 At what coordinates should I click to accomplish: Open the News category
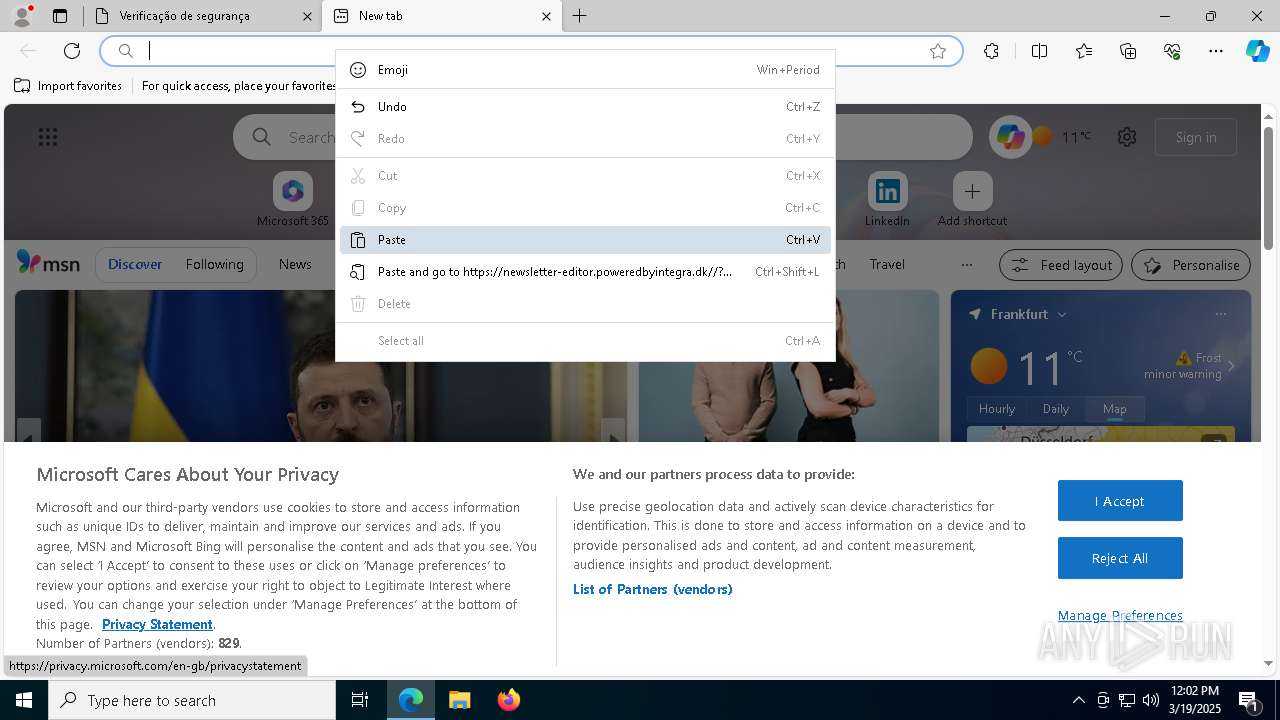click(x=295, y=264)
